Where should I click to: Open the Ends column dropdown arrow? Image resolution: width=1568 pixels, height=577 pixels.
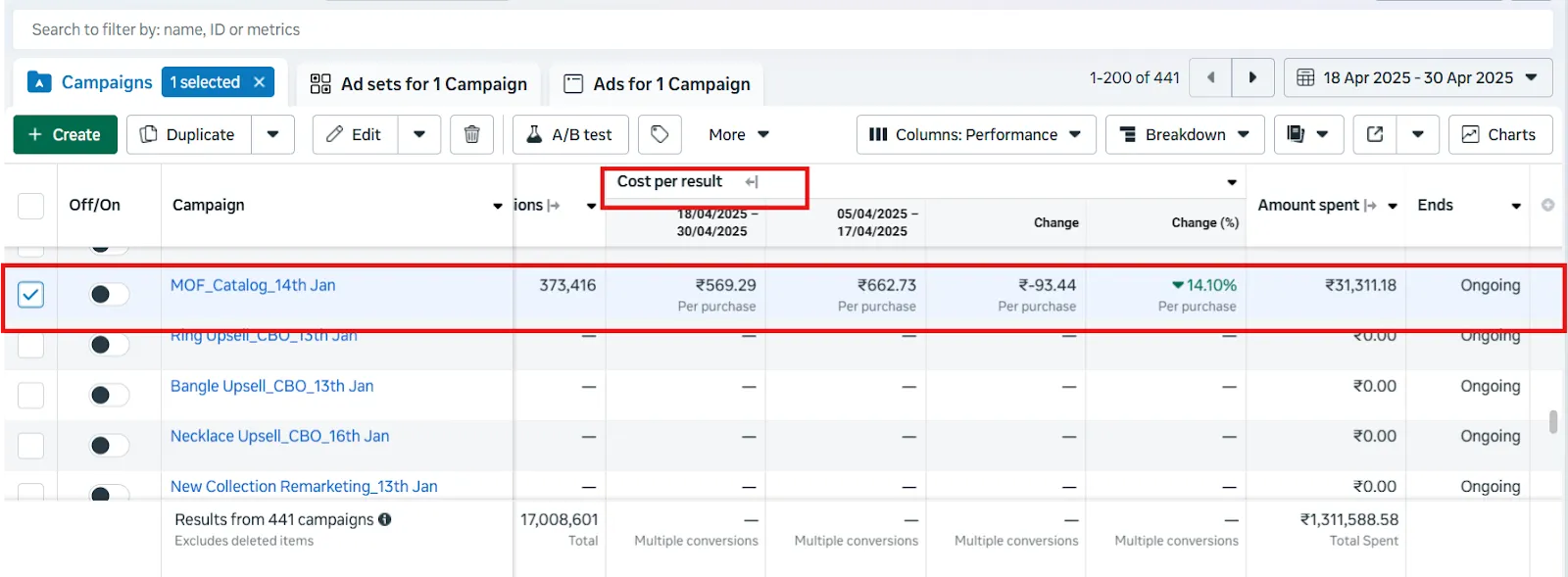(1516, 206)
